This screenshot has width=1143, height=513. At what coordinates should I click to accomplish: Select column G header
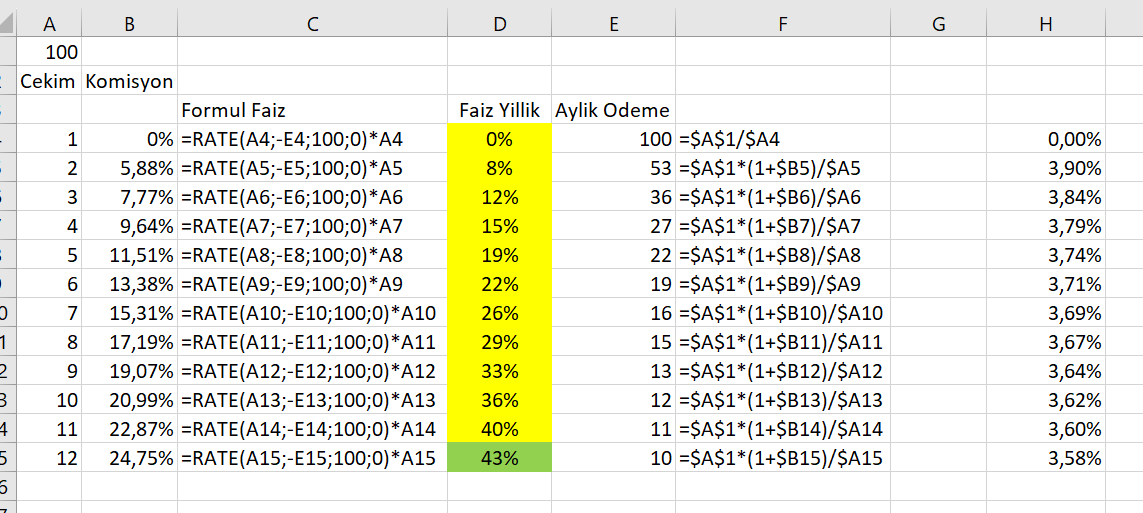(x=938, y=24)
